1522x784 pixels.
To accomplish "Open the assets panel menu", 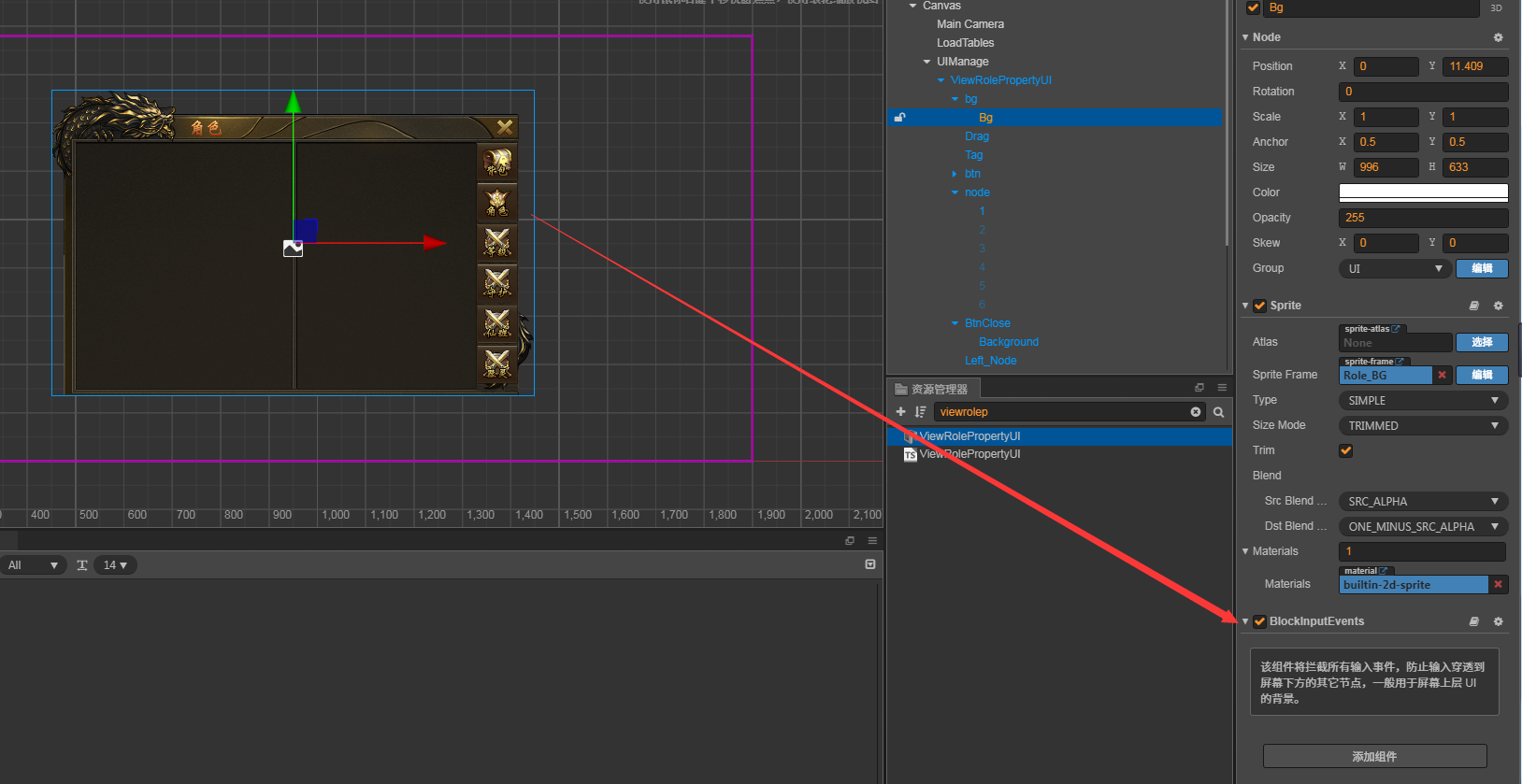I will click(1222, 388).
